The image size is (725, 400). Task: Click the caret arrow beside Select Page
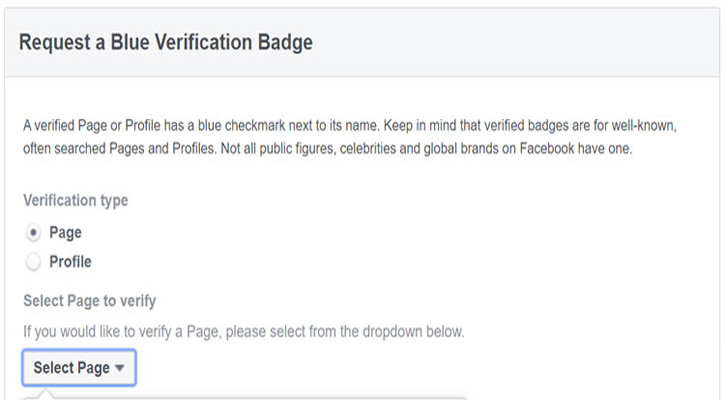(120, 368)
